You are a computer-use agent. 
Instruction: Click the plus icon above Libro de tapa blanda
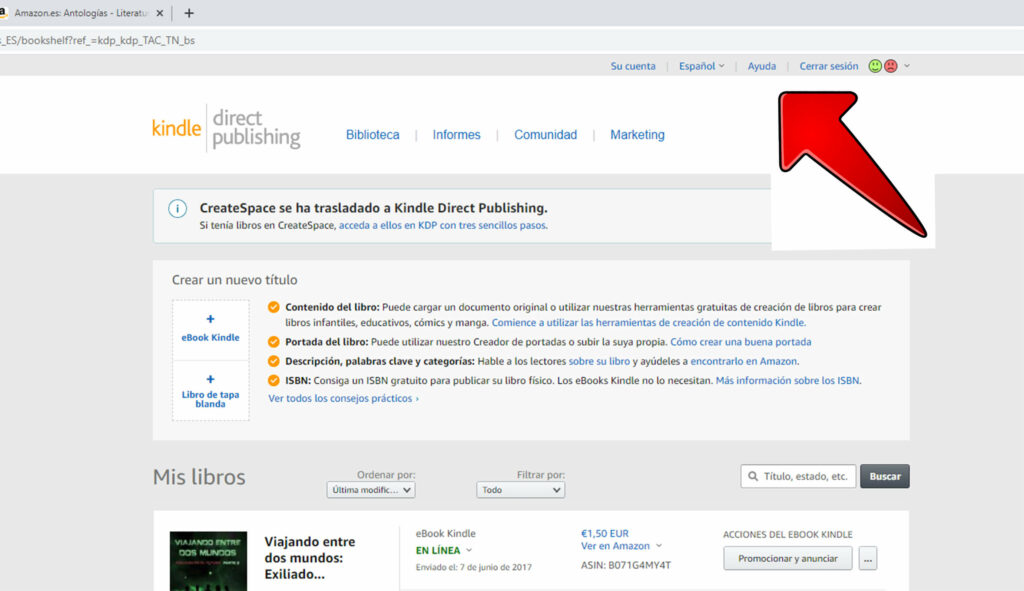pyautogui.click(x=210, y=379)
